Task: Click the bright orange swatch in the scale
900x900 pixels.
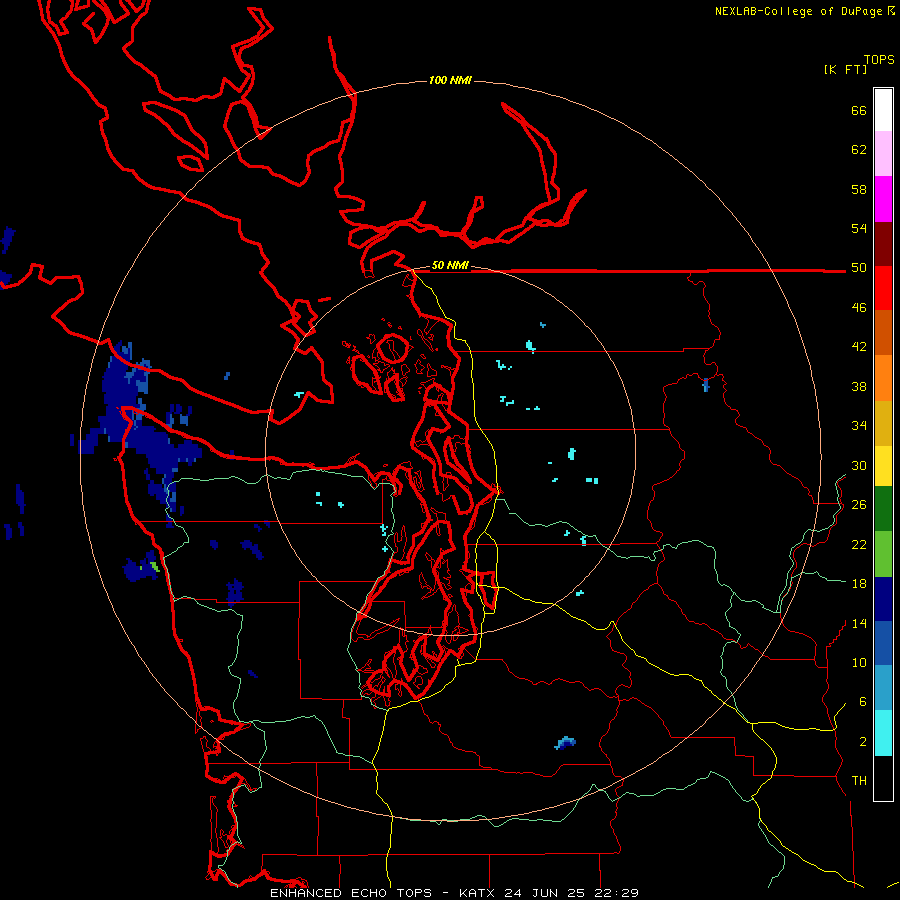Action: (x=883, y=378)
